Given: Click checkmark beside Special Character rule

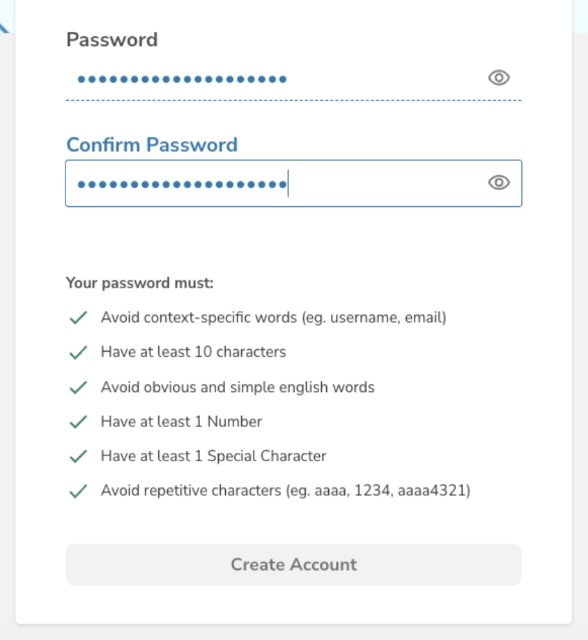Looking at the screenshot, I should click(x=78, y=456).
